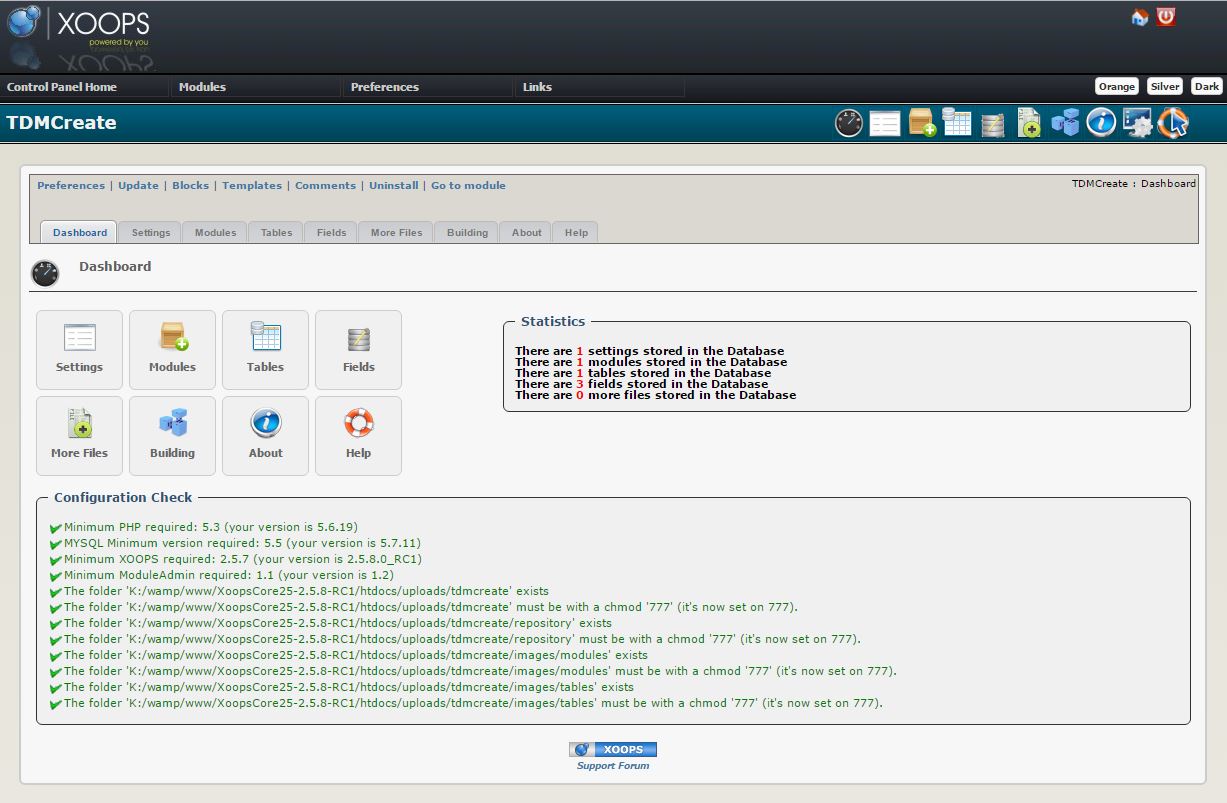The height and width of the screenshot is (803, 1227).
Task: Open the Dashboard gauge icon in TDMCreate toolbar
Action: [849, 123]
